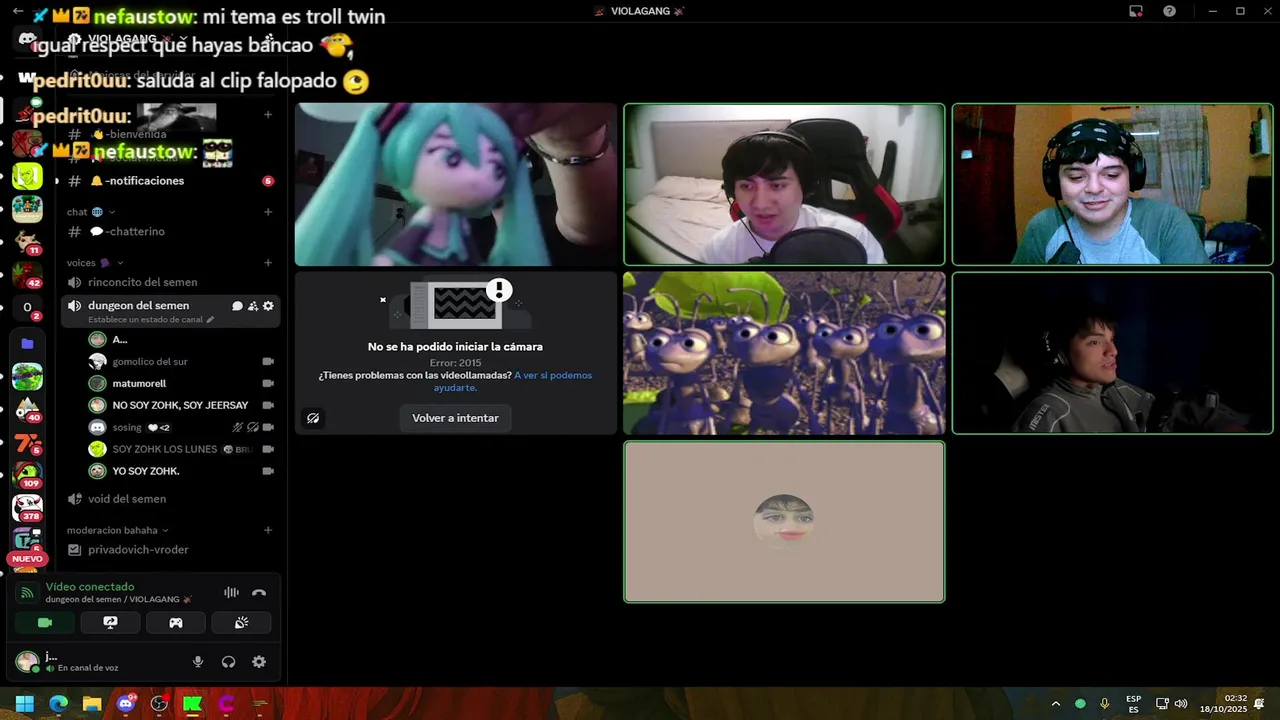Edit channel status pencil icon

(x=210, y=320)
